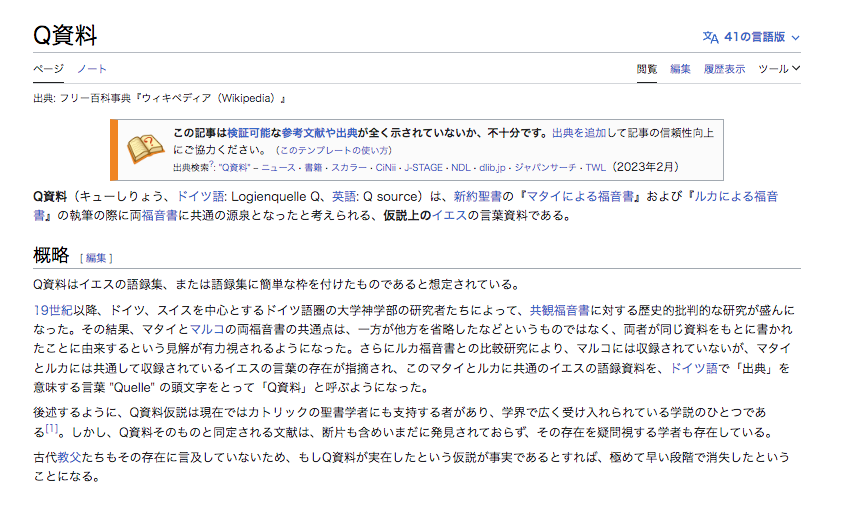Follow the 検証可能 link
This screenshot has width=850, height=506.
[248, 133]
